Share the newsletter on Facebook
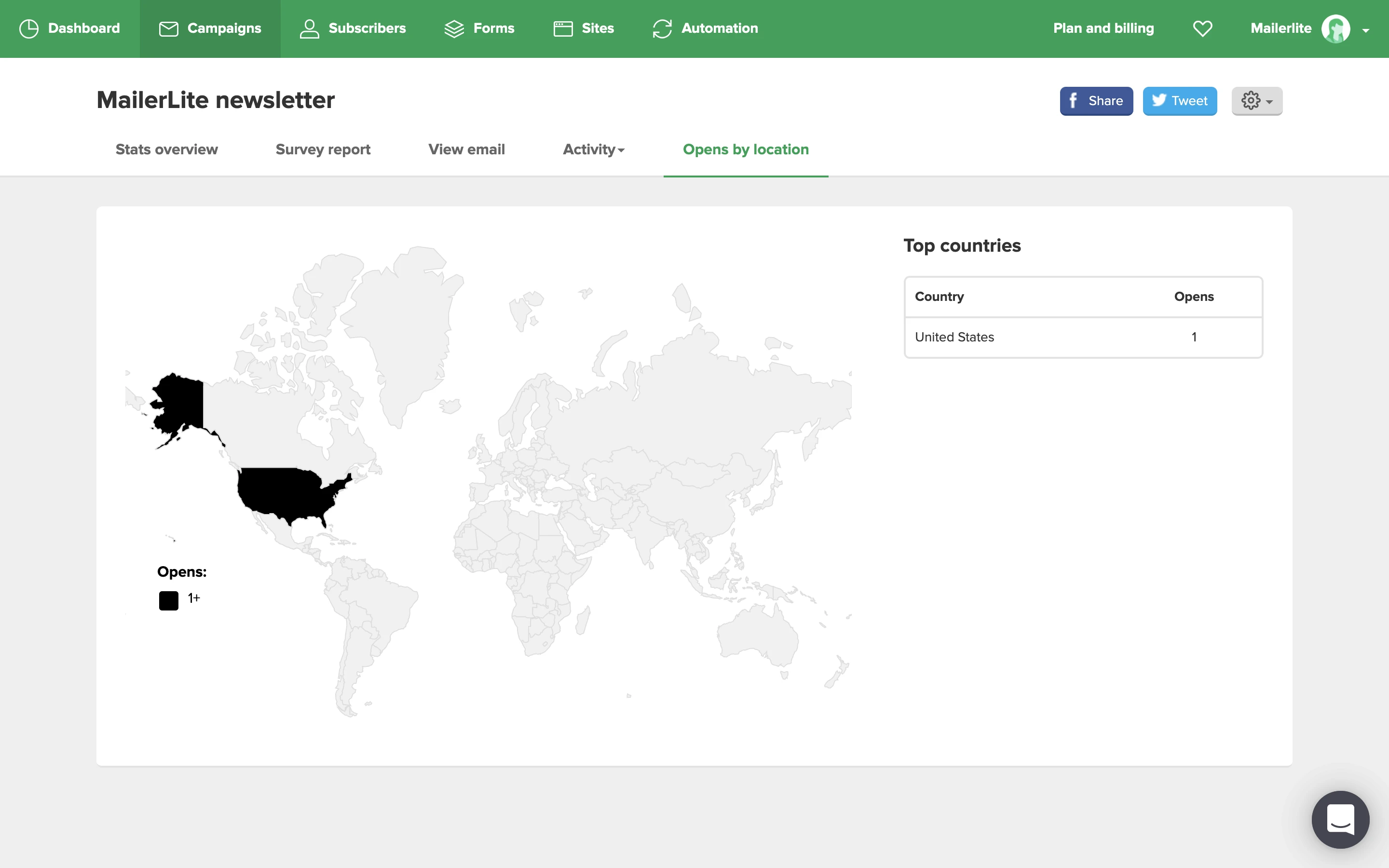 point(1096,101)
